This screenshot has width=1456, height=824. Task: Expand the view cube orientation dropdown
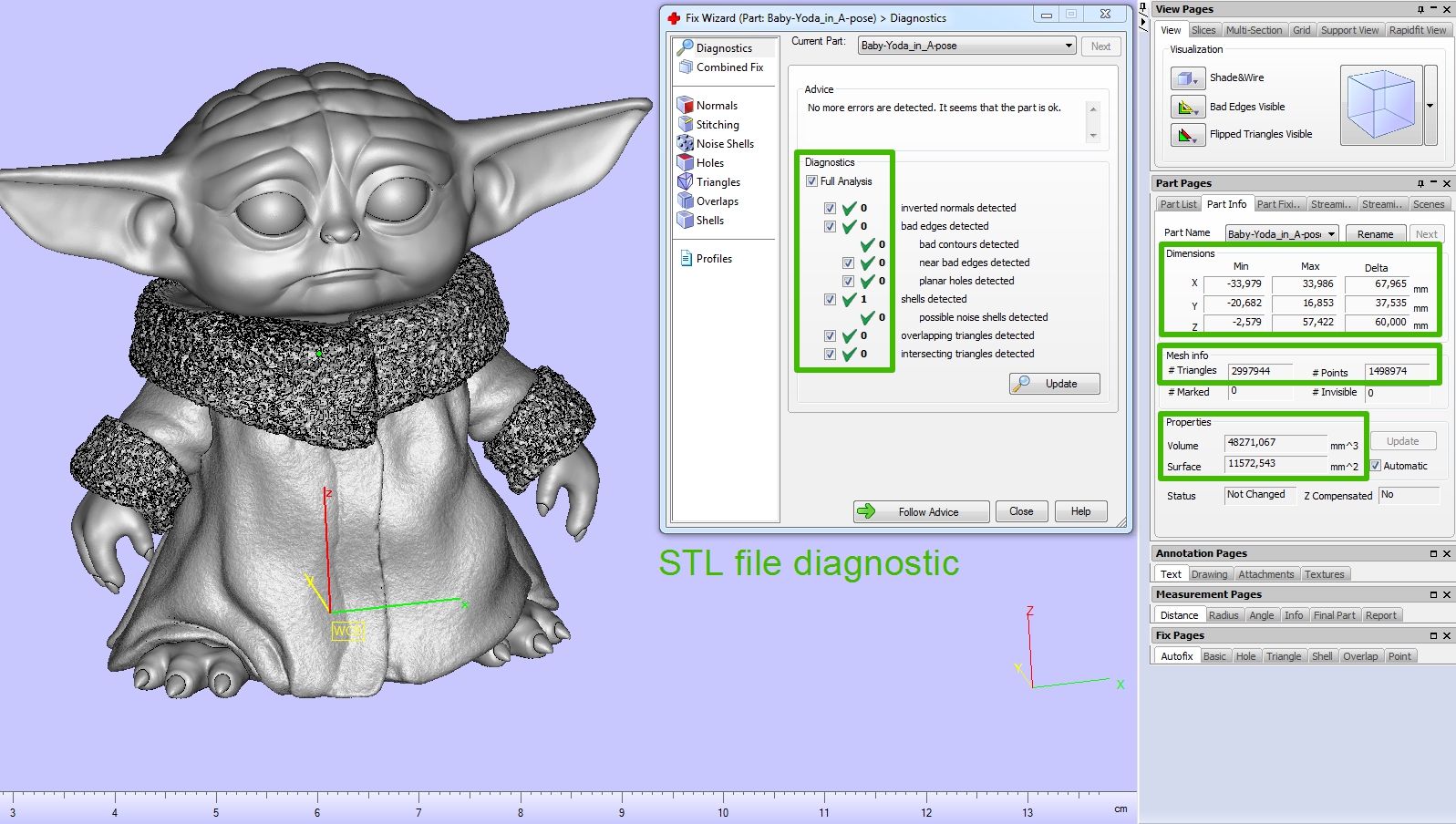(1430, 106)
